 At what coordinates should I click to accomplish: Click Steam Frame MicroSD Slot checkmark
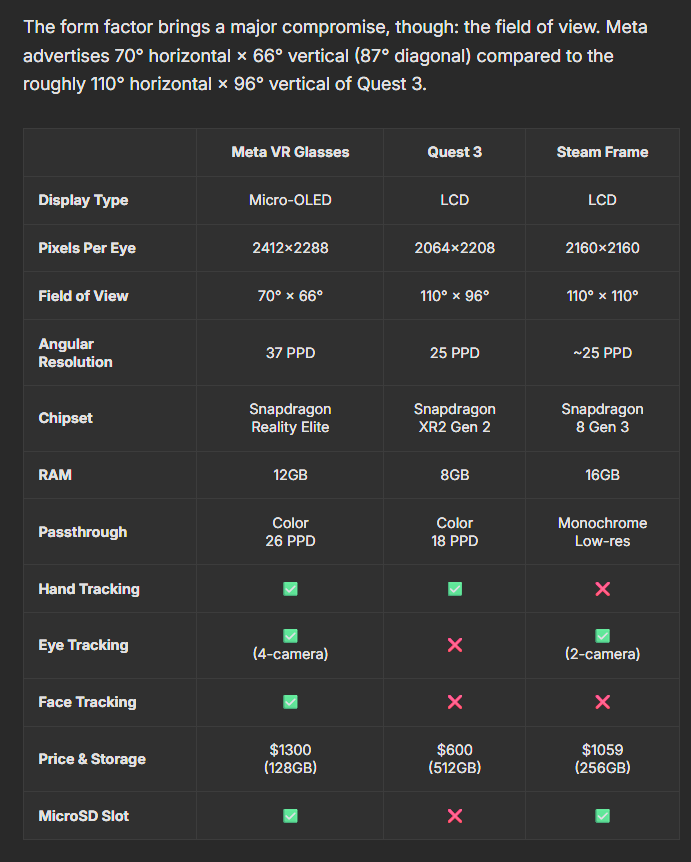pyautogui.click(x=602, y=816)
